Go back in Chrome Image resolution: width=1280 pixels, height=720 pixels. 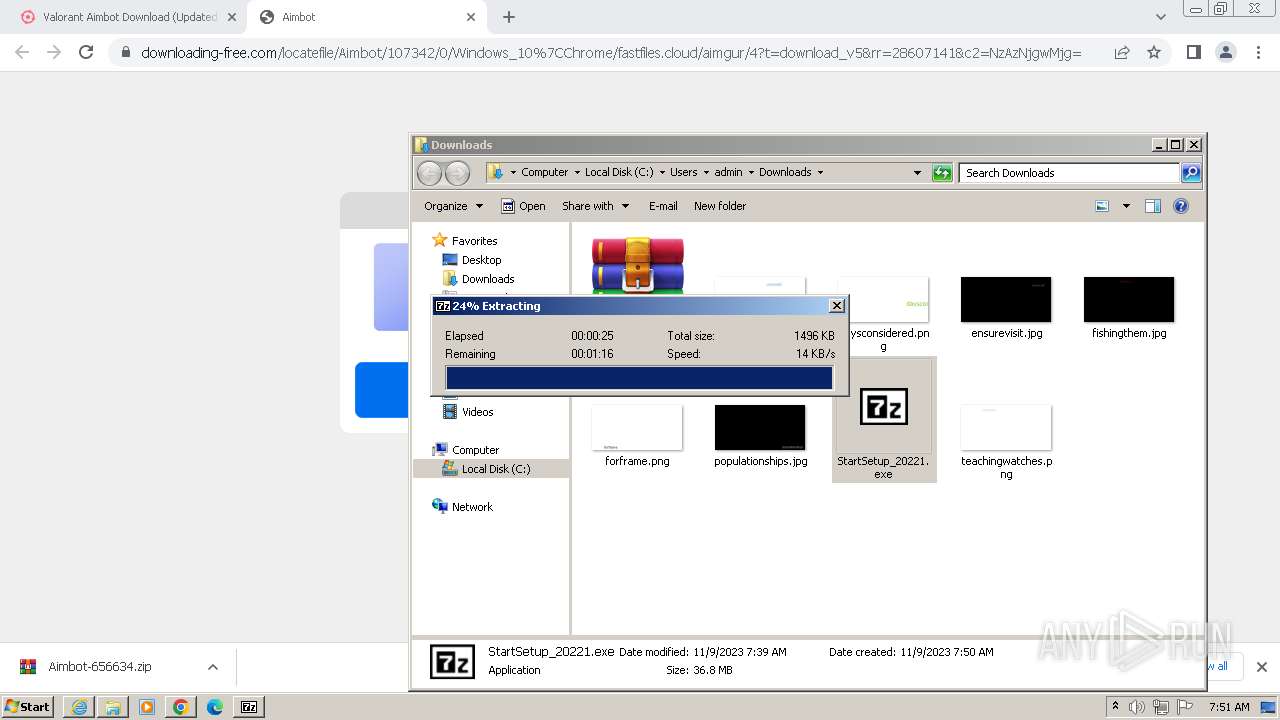tap(22, 52)
